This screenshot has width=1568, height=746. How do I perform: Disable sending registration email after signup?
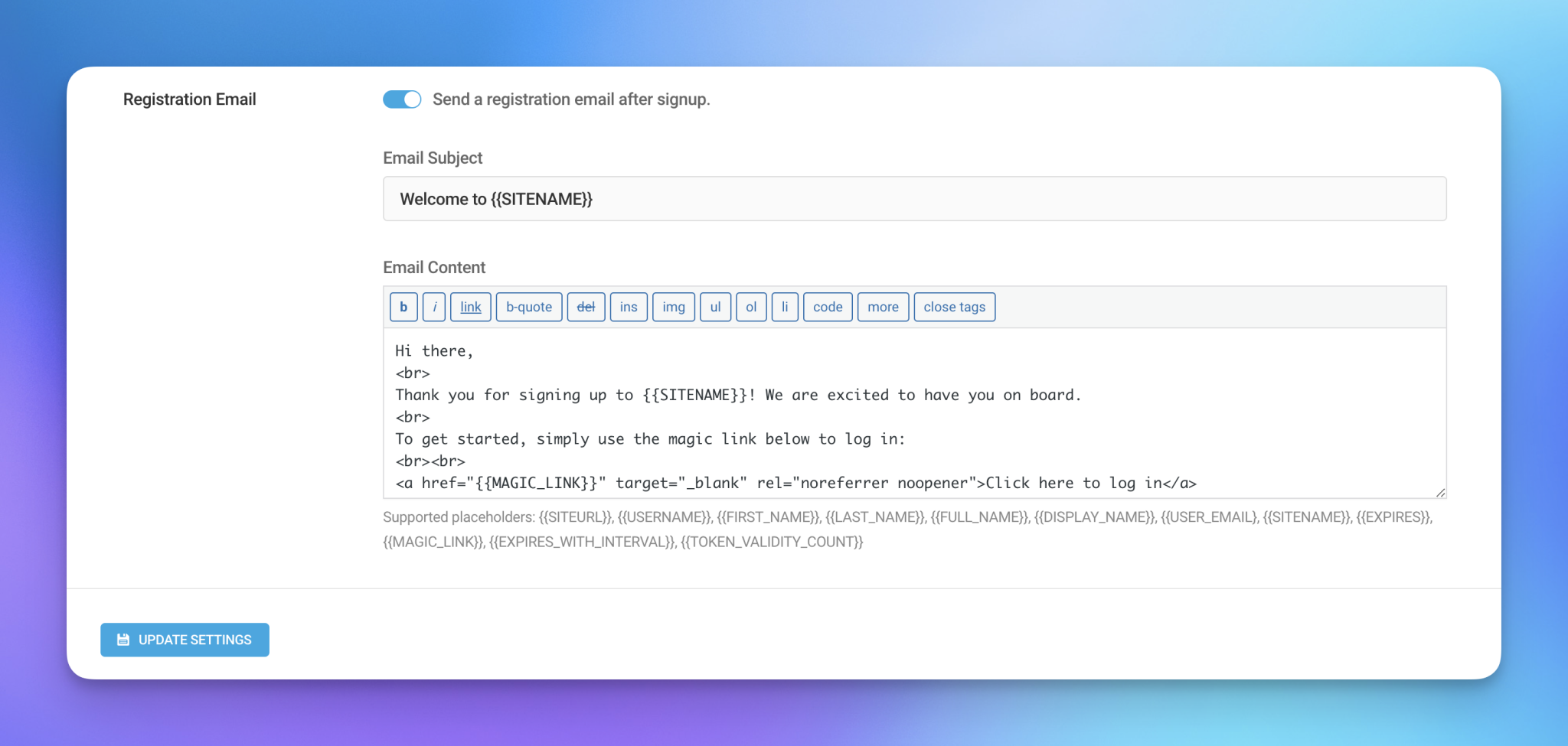pos(401,99)
